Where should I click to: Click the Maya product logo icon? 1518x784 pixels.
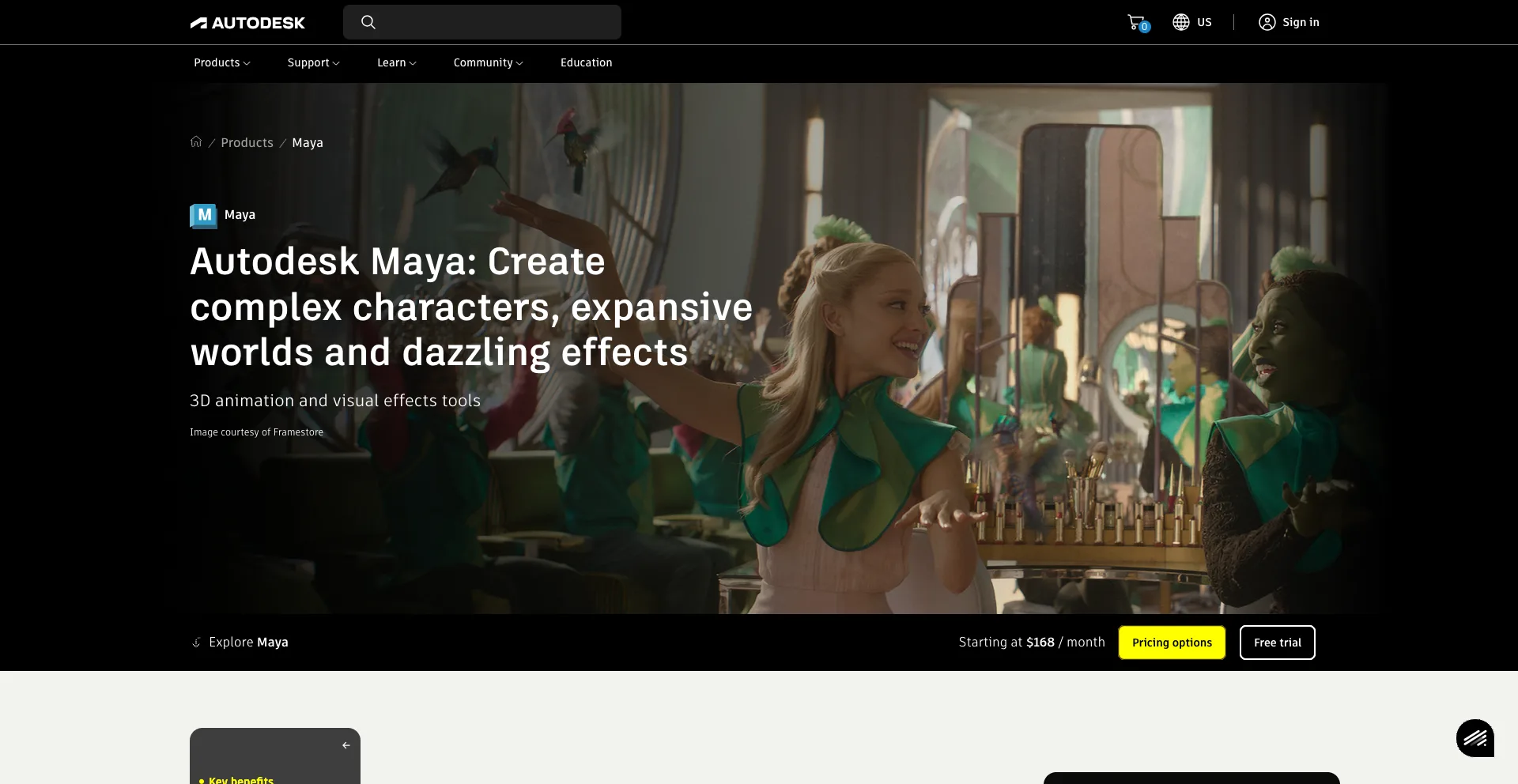pyautogui.click(x=203, y=216)
